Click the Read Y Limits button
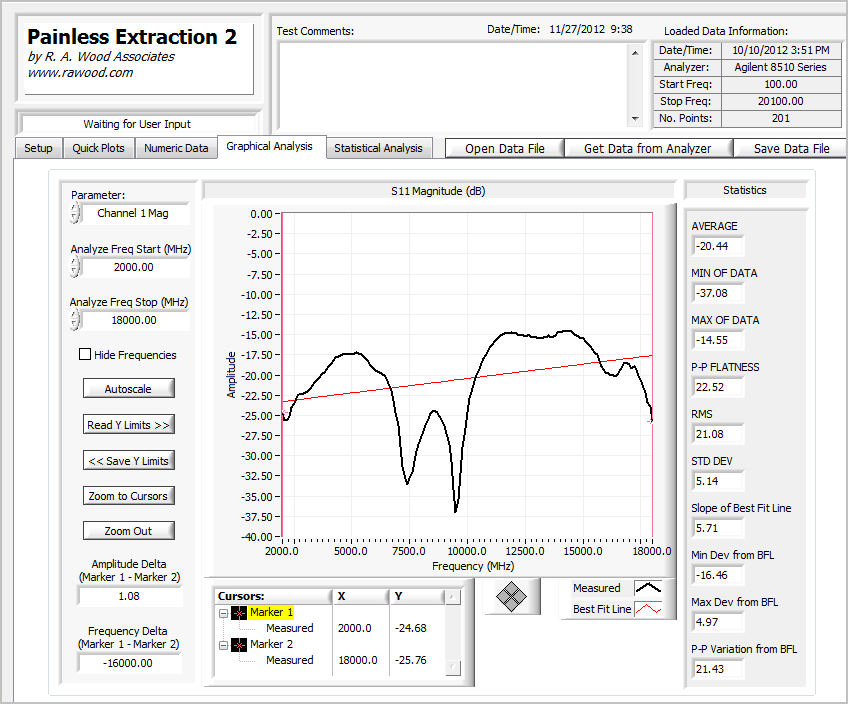The height and width of the screenshot is (704, 848). 129,425
